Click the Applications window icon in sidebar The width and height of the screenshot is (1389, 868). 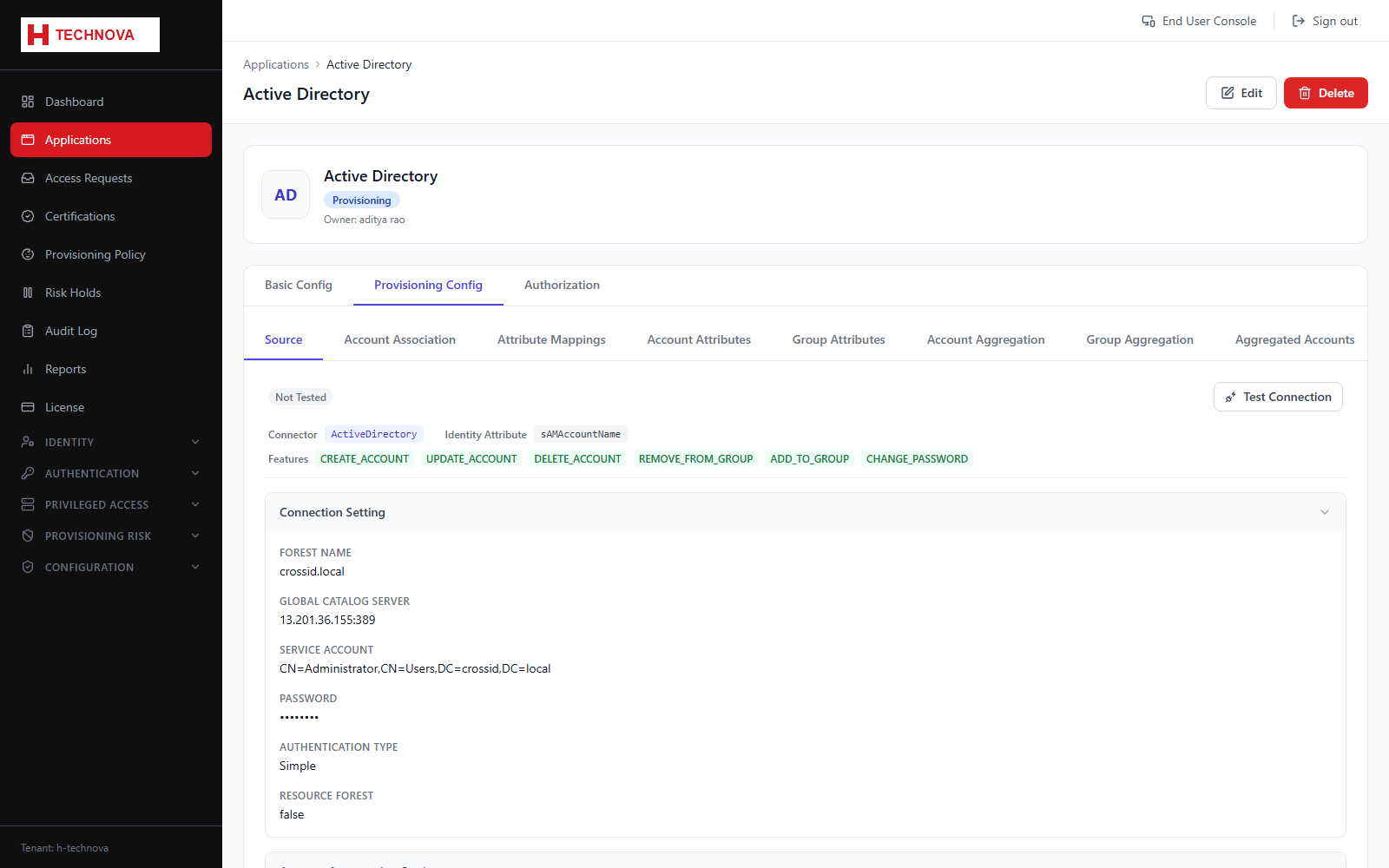tap(28, 140)
